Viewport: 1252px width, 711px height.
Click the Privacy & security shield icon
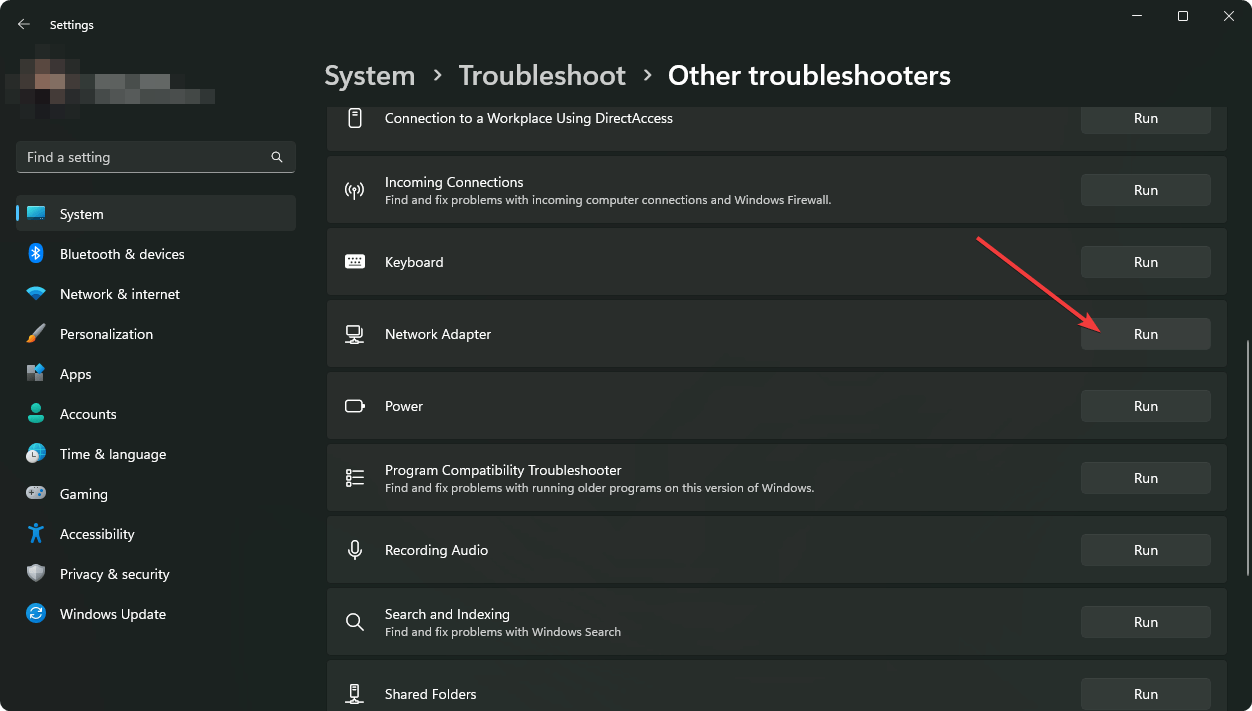36,574
